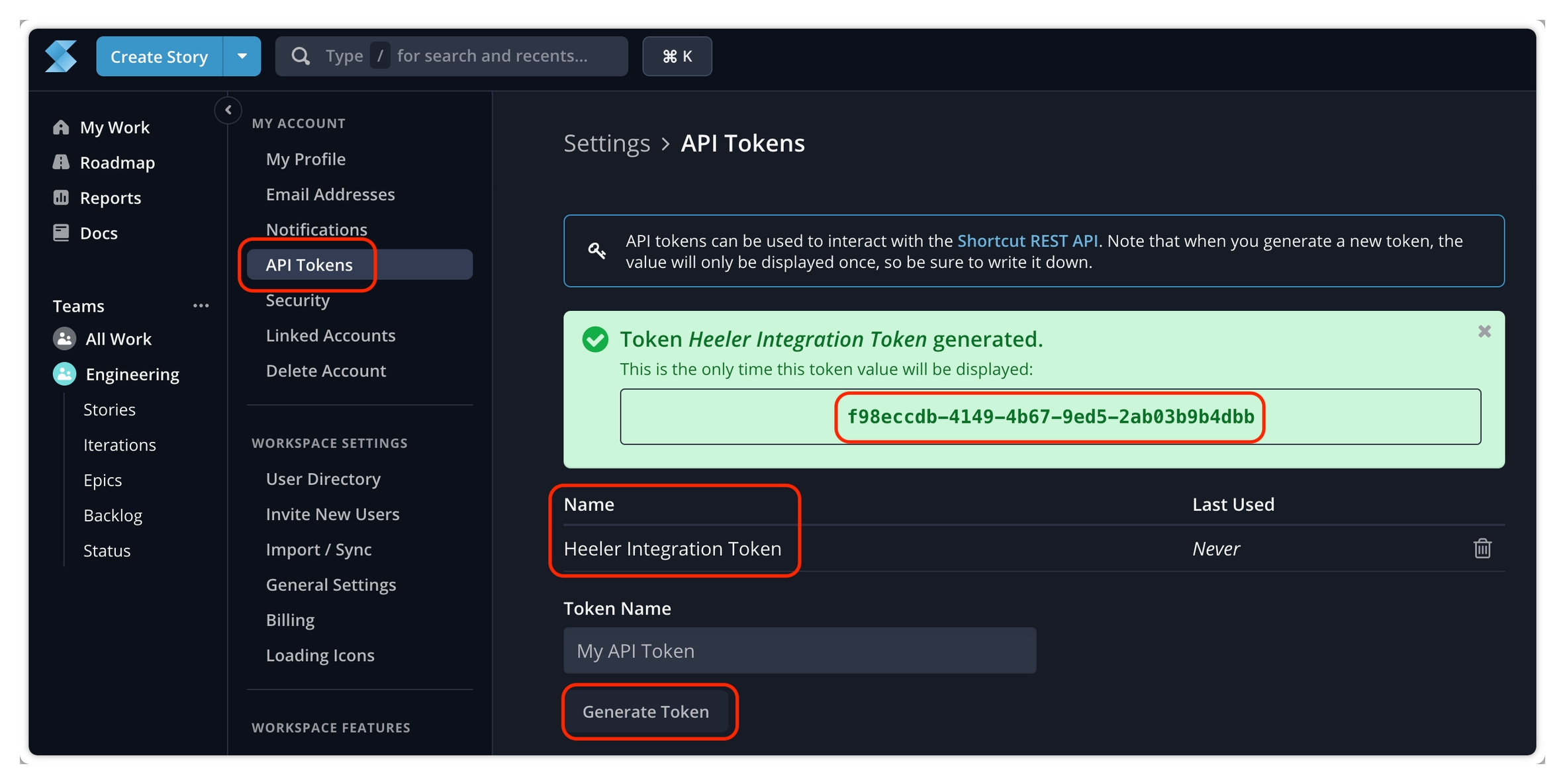This screenshot has height=784, width=1565.
Task: Focus the search and recents field
Action: (x=451, y=56)
